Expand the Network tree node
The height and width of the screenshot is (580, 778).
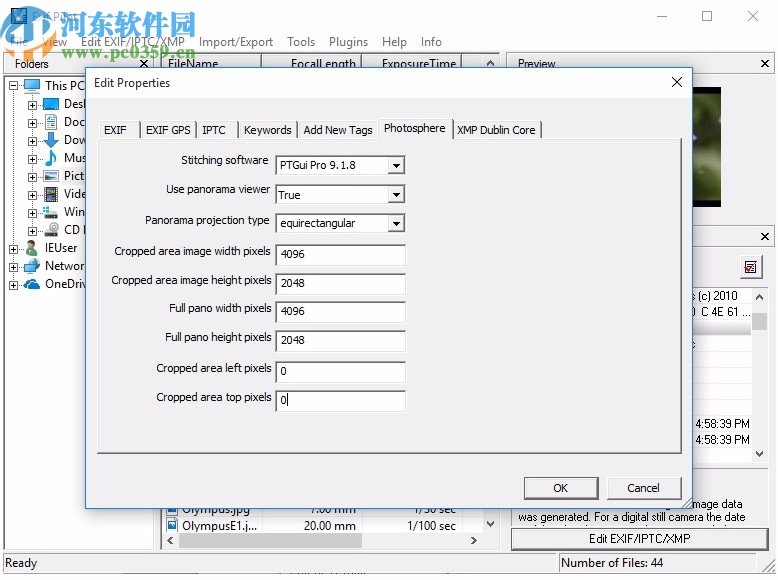(13, 267)
